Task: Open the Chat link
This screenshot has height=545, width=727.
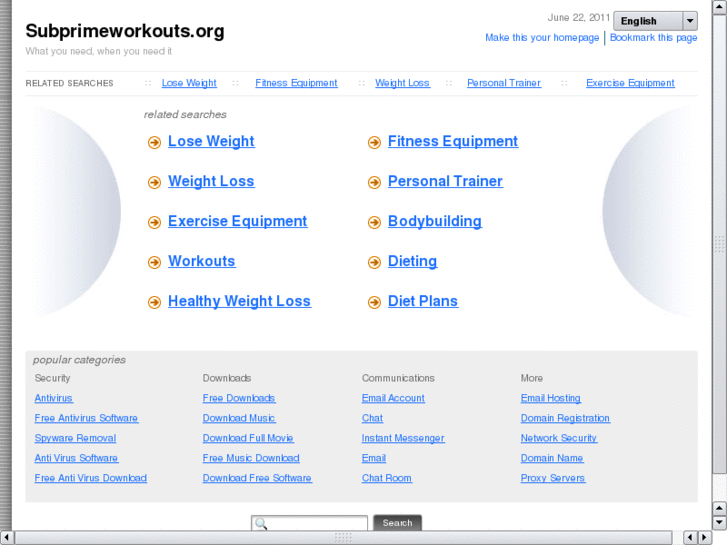Action: [x=372, y=418]
